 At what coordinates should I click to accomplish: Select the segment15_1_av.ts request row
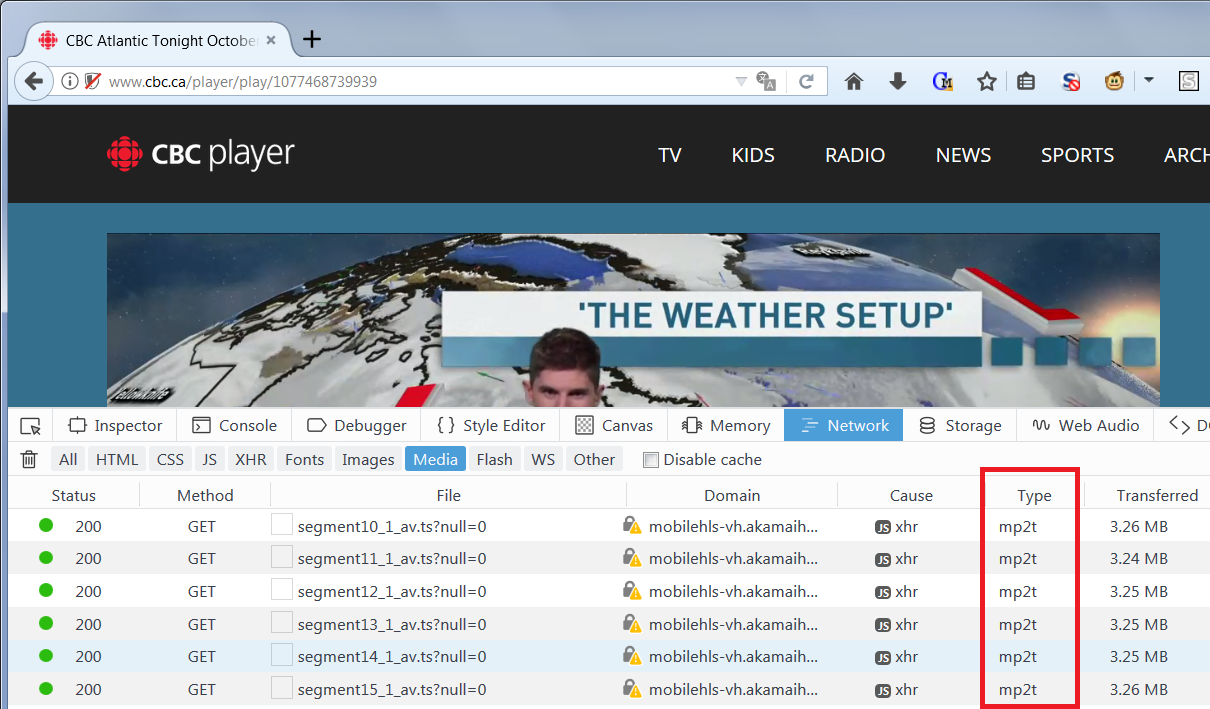coord(610,690)
